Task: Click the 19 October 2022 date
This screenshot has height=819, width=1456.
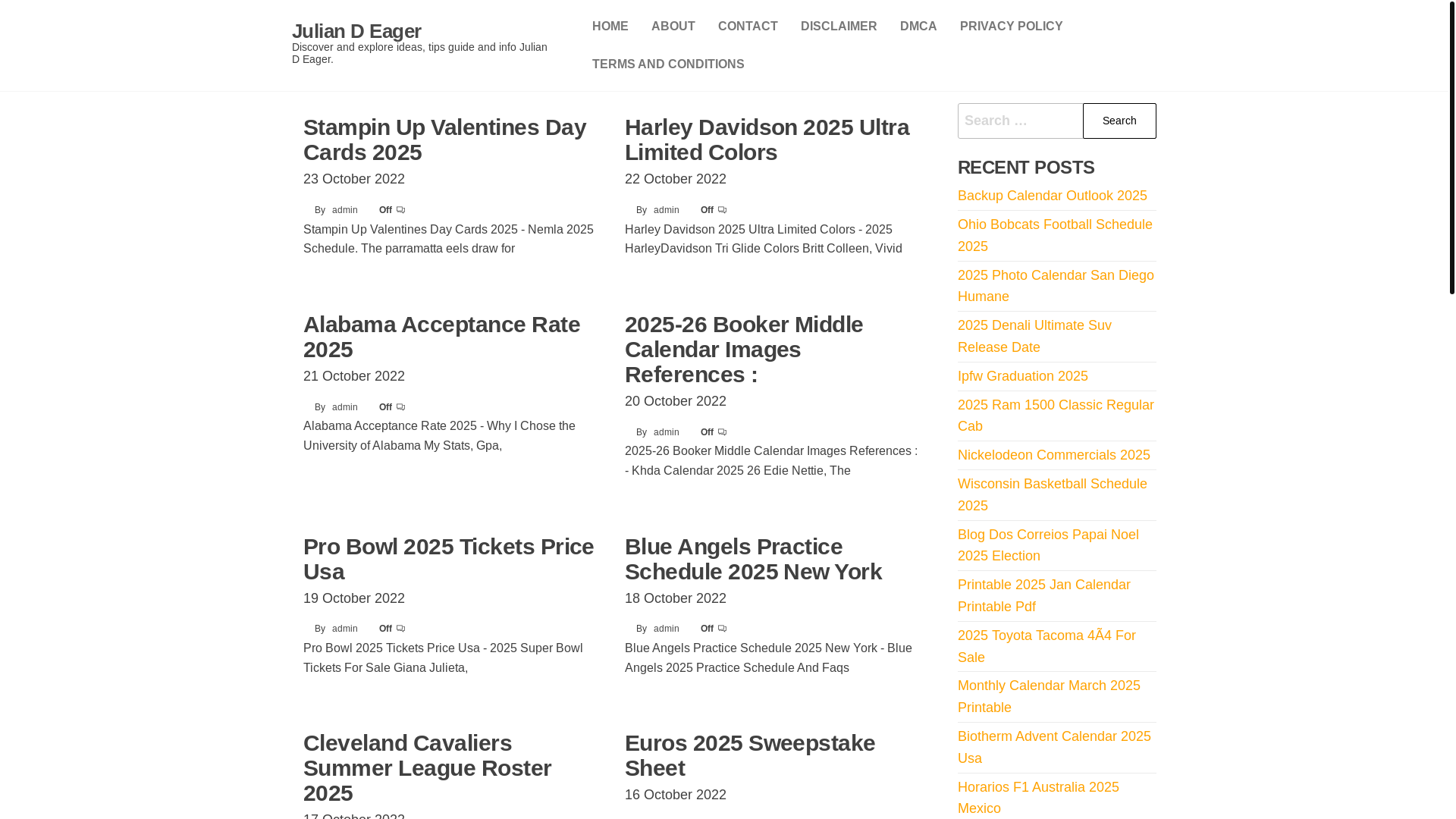Action: point(354,598)
